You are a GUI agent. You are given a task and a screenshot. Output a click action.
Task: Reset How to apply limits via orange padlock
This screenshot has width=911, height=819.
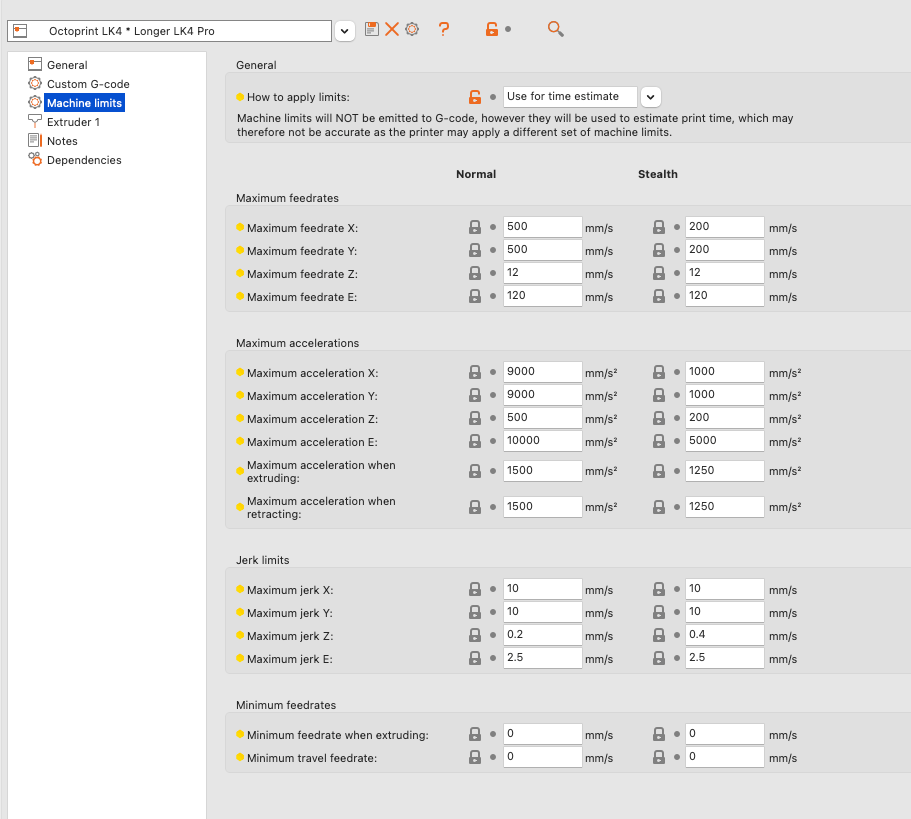(x=475, y=97)
